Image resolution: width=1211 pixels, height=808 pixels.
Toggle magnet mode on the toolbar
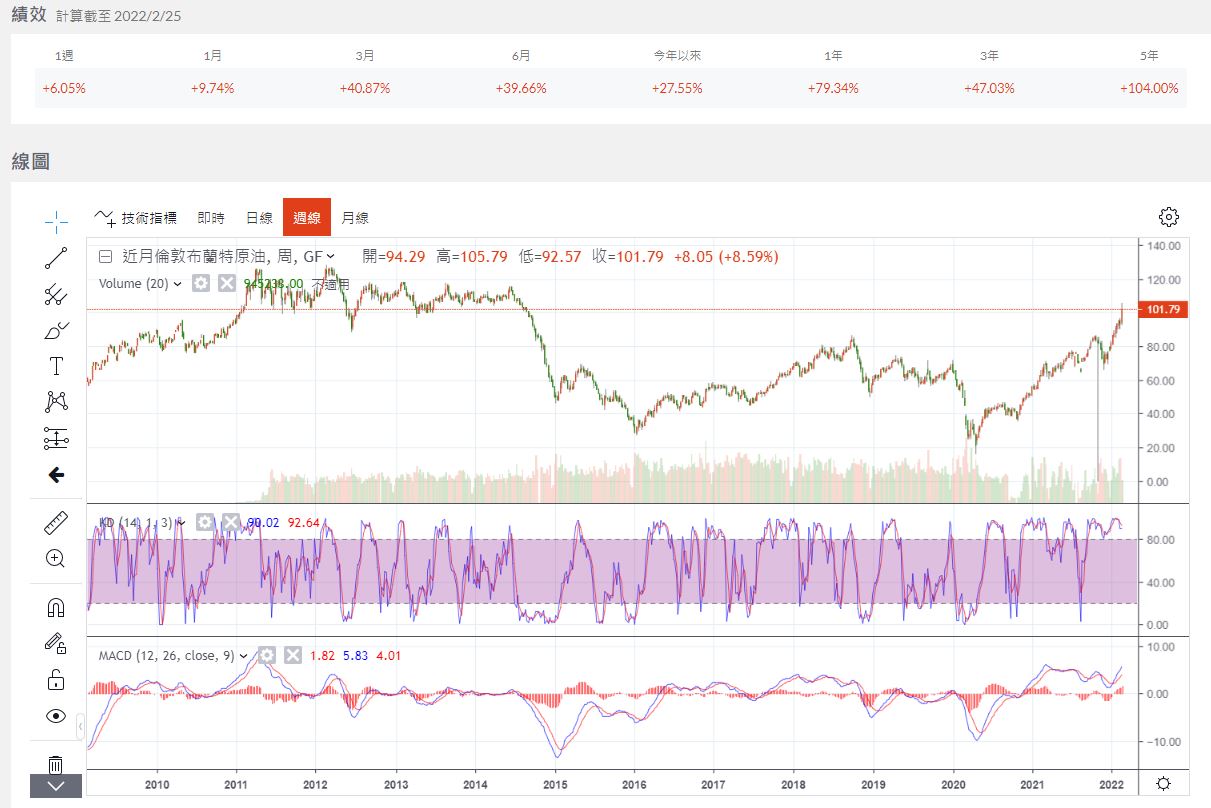point(56,607)
